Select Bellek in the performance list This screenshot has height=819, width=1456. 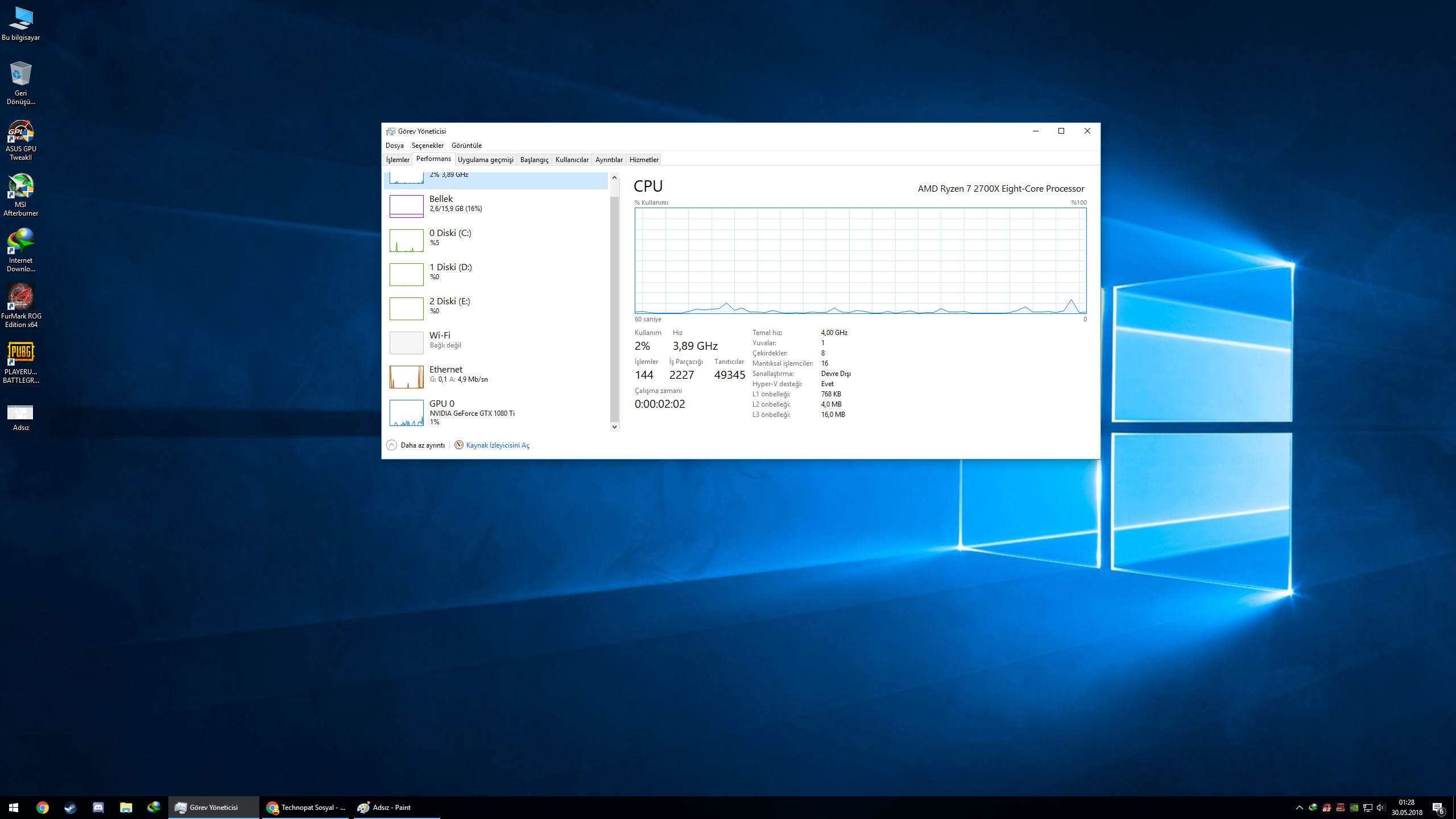pos(496,206)
